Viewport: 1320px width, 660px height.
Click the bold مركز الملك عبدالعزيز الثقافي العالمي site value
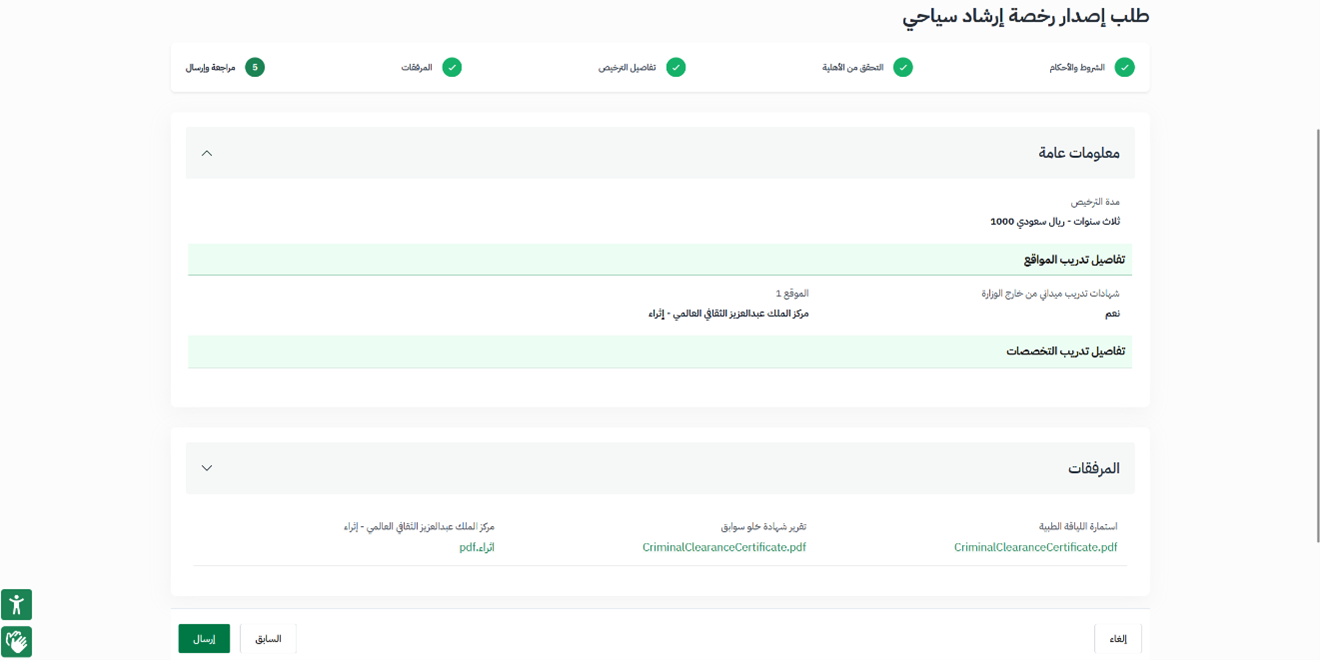tap(728, 314)
